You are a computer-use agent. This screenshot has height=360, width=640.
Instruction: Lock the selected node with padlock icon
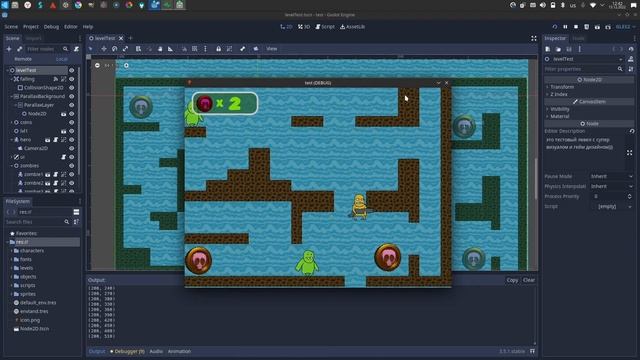click(x=218, y=49)
